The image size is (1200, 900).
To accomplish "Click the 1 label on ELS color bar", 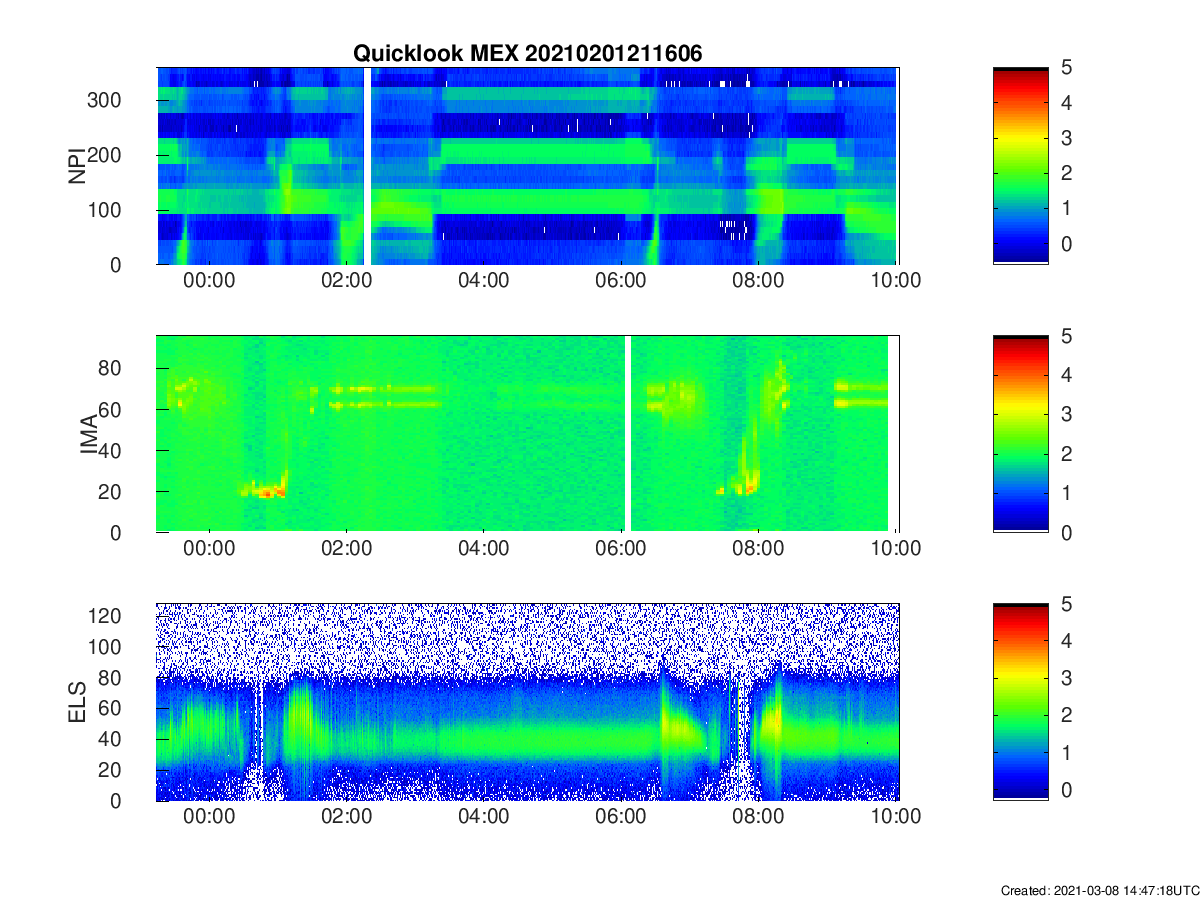I will tap(1066, 752).
